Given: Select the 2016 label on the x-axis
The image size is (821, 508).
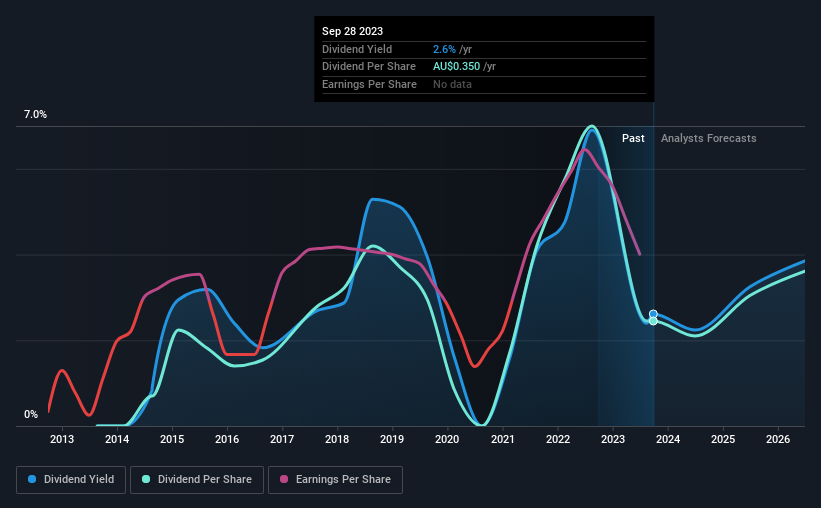Looking at the screenshot, I should (227, 439).
